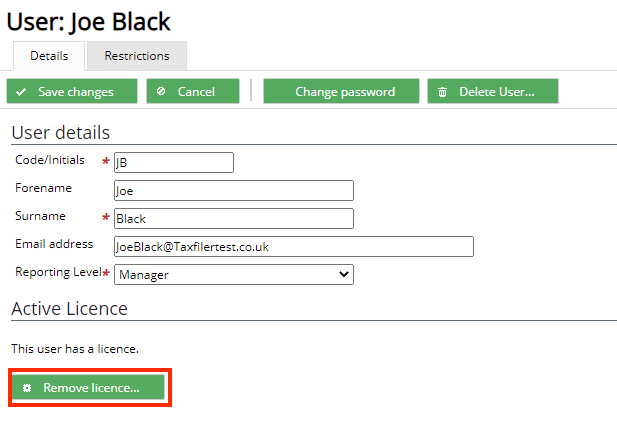Click the 'This user has a licence' text
Image resolution: width=617 pixels, height=444 pixels.
(75, 349)
